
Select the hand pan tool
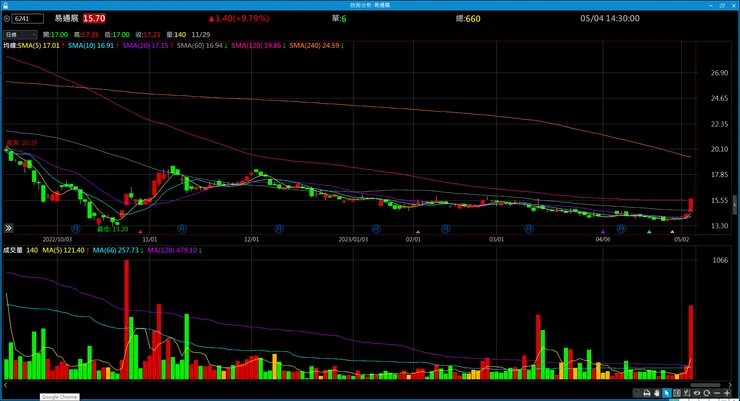656,393
